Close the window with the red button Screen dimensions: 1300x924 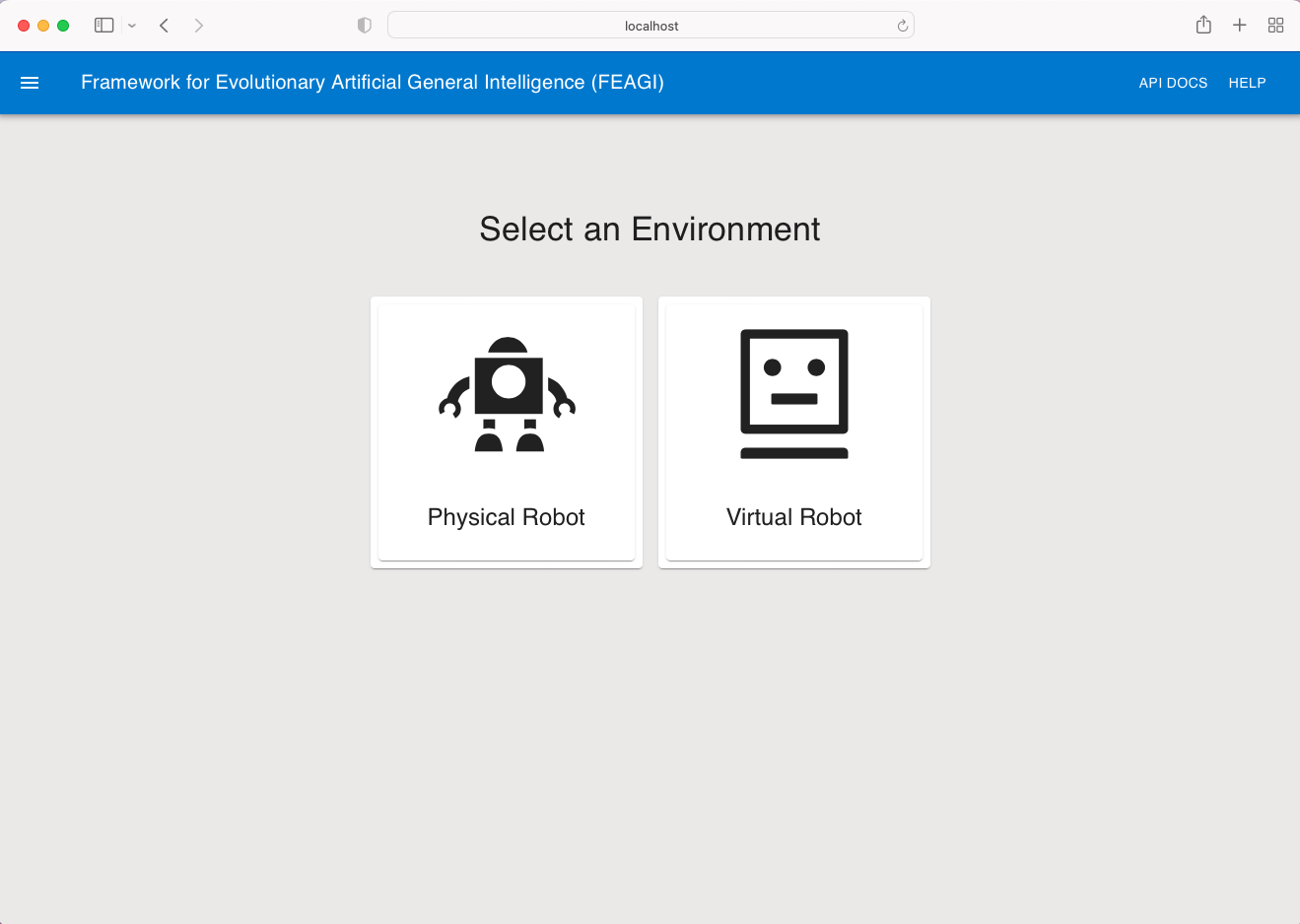pos(24,26)
